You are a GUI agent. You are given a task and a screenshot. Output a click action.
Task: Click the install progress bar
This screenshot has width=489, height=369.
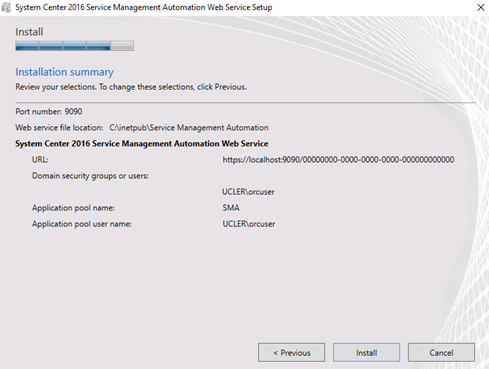click(x=74, y=46)
